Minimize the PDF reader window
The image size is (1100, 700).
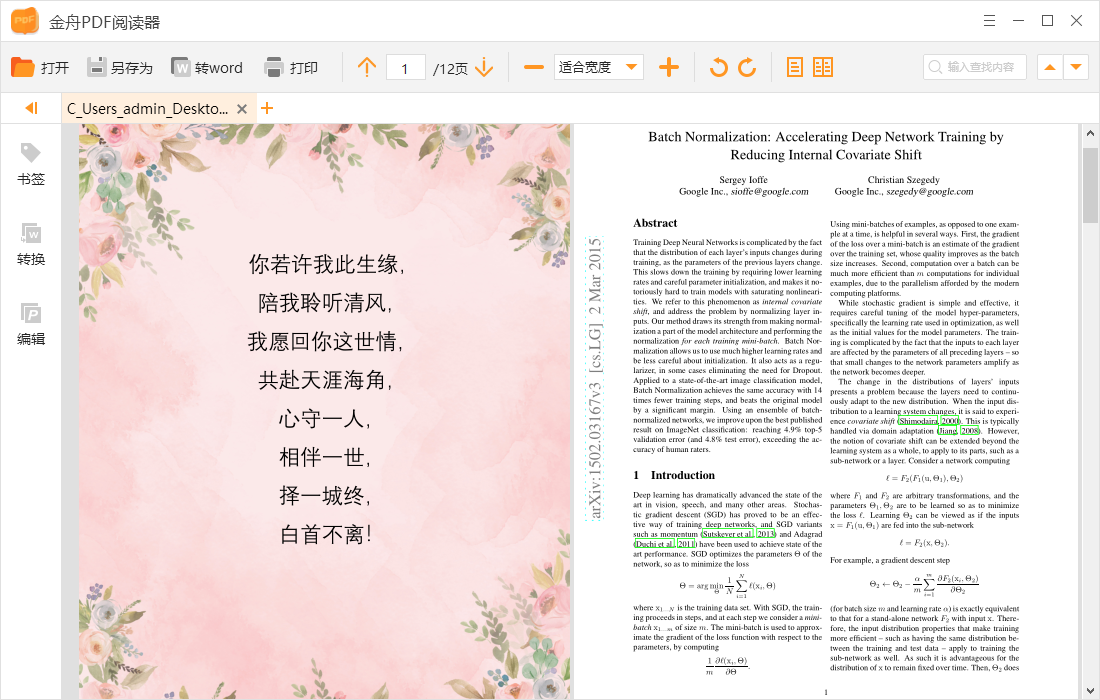[1019, 21]
